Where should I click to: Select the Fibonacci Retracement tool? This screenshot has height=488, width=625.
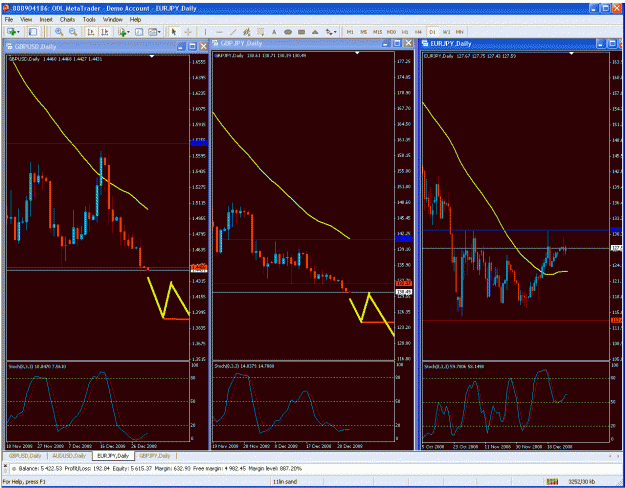click(x=260, y=32)
